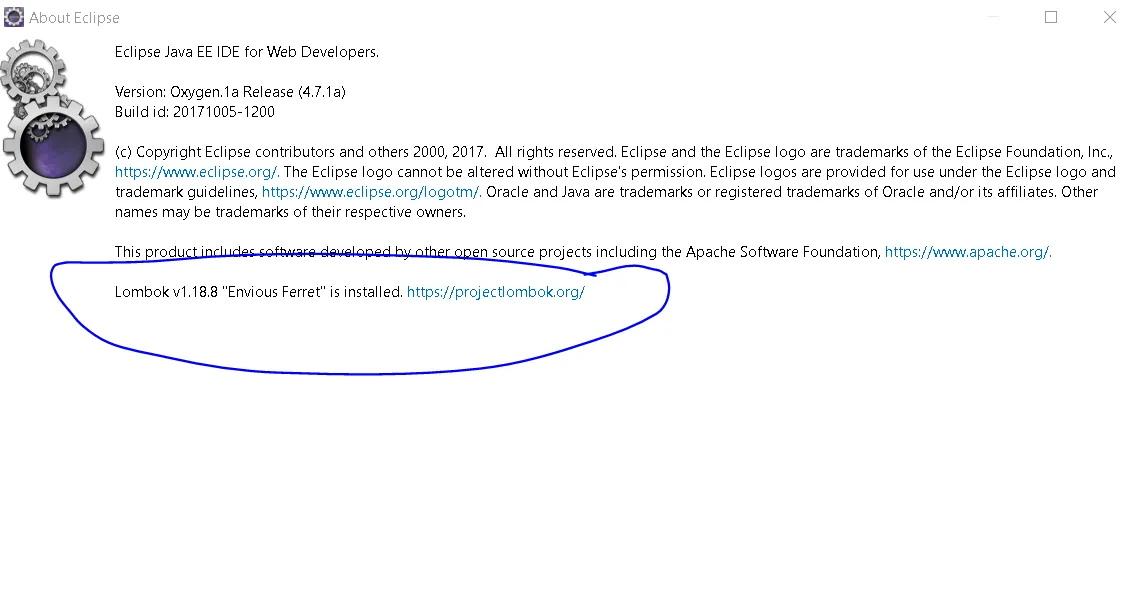Click the 'Lombok v1.18.8 "Envious Ferret" is installed' text
The width and height of the screenshot is (1129, 599).
(x=258, y=292)
